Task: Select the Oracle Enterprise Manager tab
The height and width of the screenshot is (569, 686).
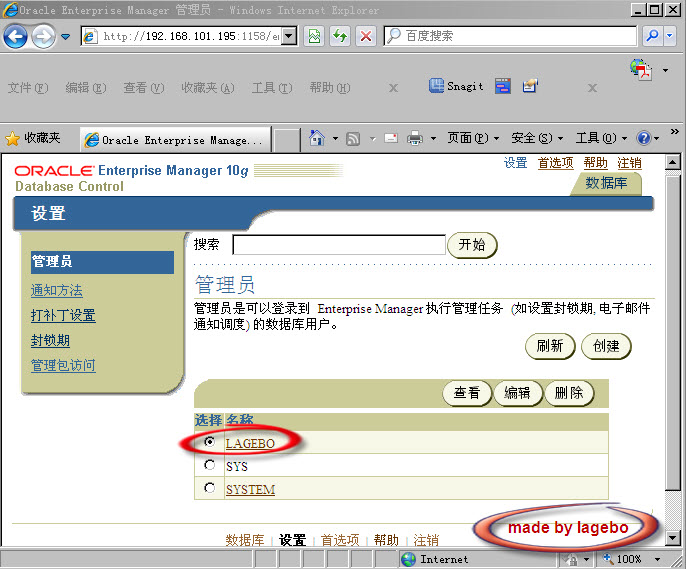Action: point(175,140)
